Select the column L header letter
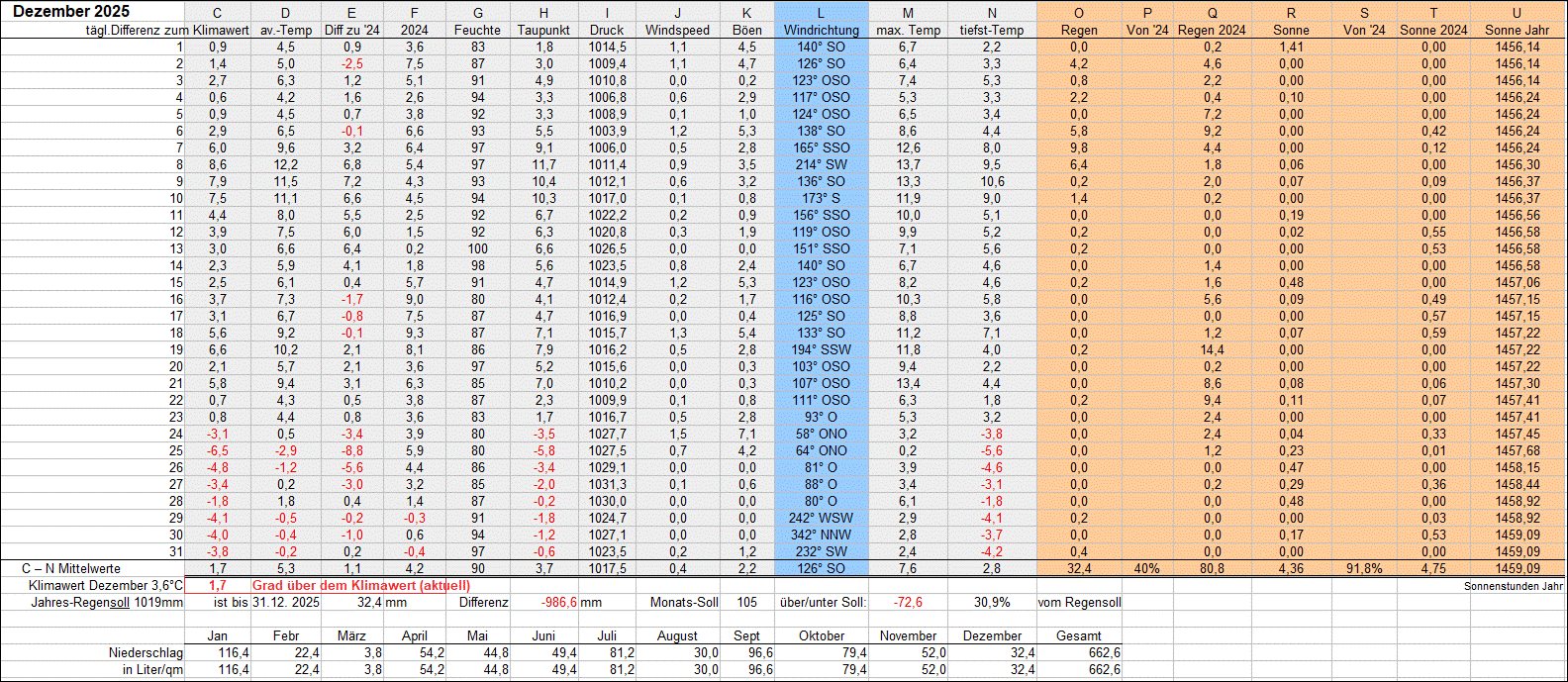Screen dimensions: 1568x682 [821, 13]
